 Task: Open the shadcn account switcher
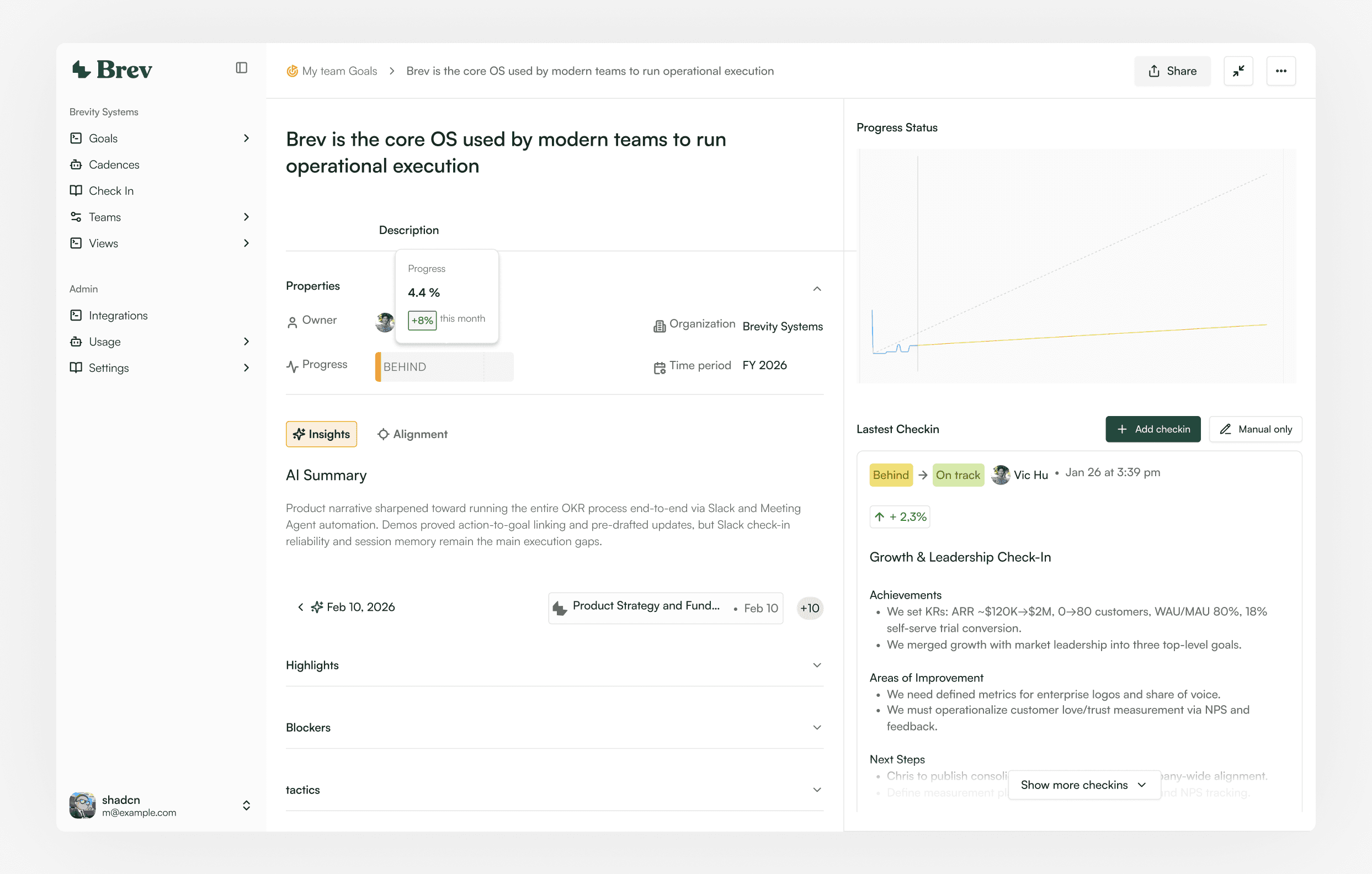[x=246, y=805]
